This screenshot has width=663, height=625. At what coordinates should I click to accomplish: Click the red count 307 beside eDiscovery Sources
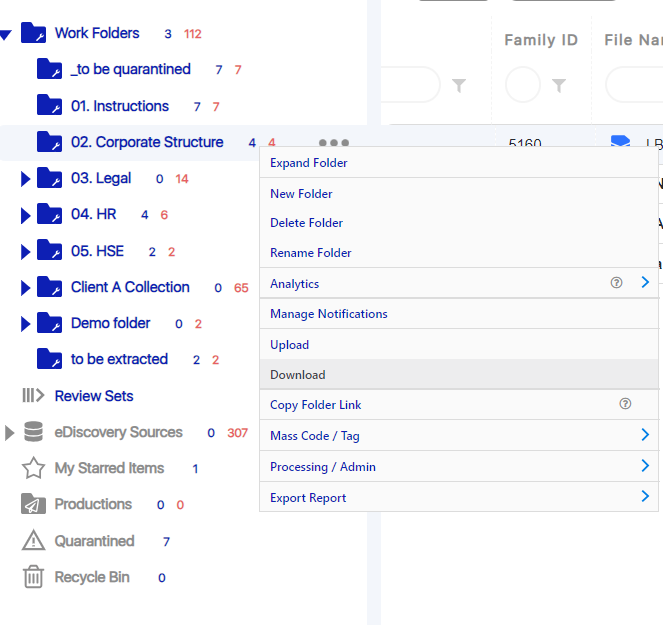(x=237, y=433)
